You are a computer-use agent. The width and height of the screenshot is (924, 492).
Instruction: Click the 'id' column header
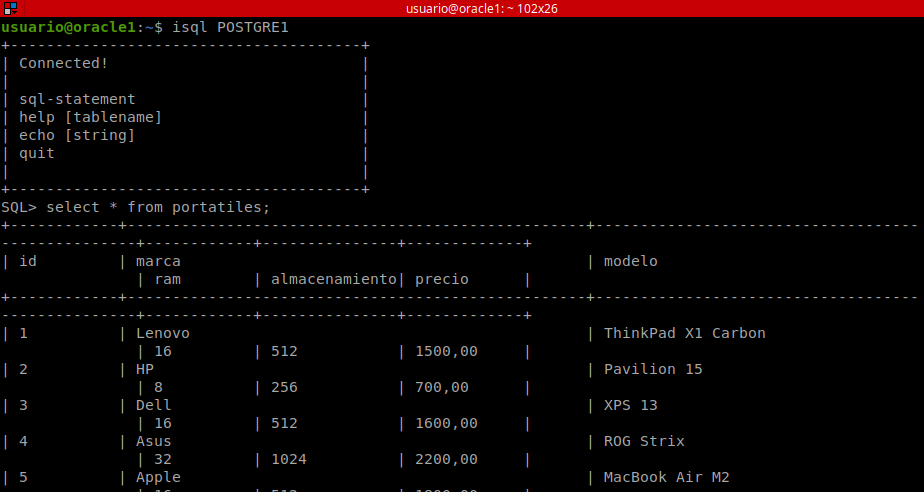(x=28, y=261)
